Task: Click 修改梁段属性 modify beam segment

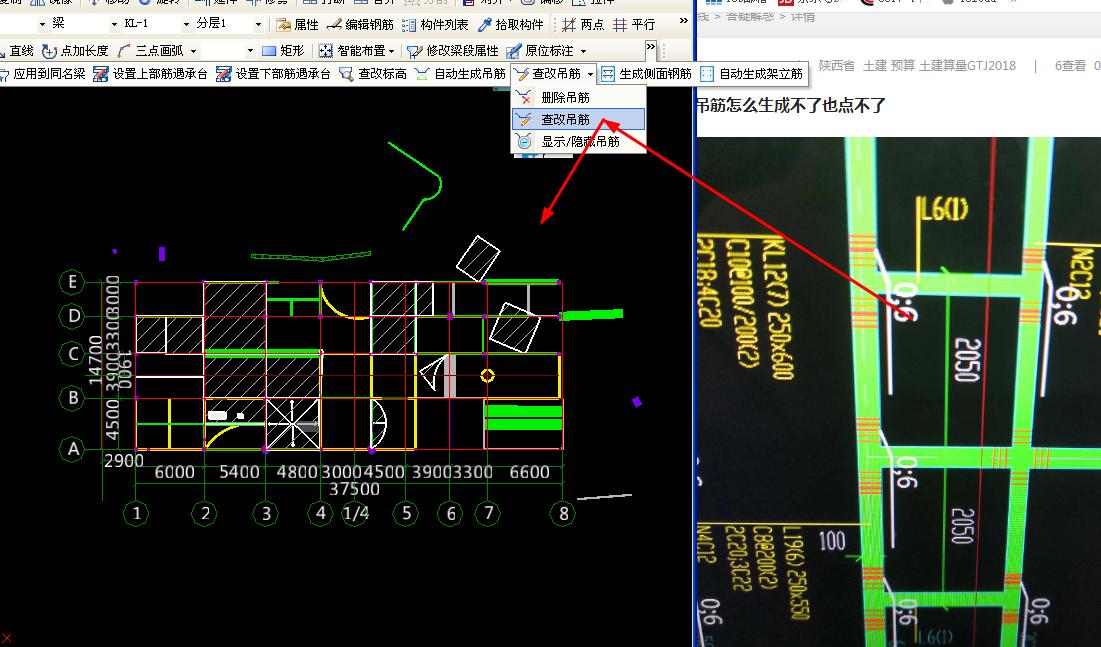Action: pos(453,51)
